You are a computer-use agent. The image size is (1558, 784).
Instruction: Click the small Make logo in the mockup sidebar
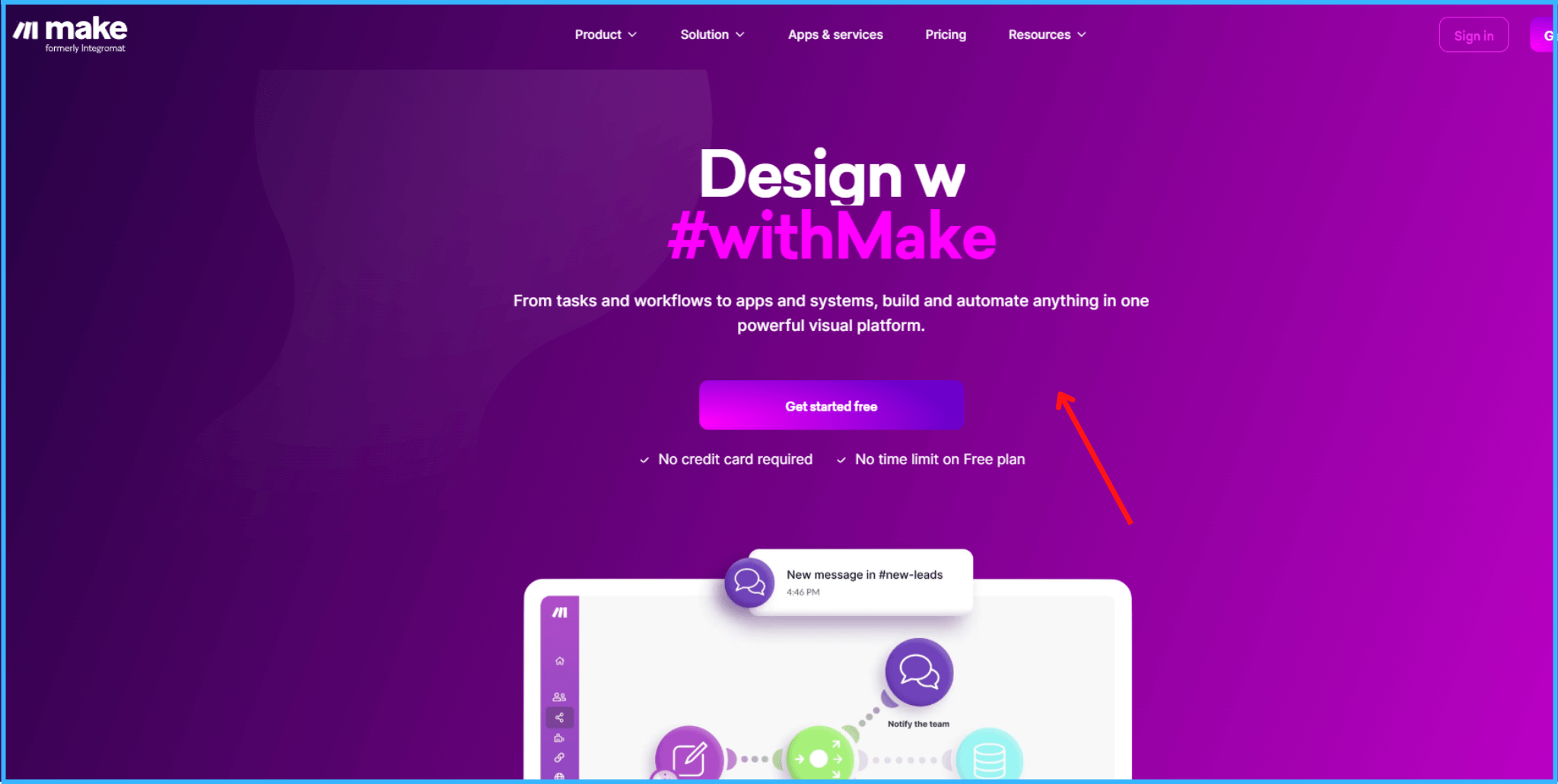pyautogui.click(x=560, y=612)
